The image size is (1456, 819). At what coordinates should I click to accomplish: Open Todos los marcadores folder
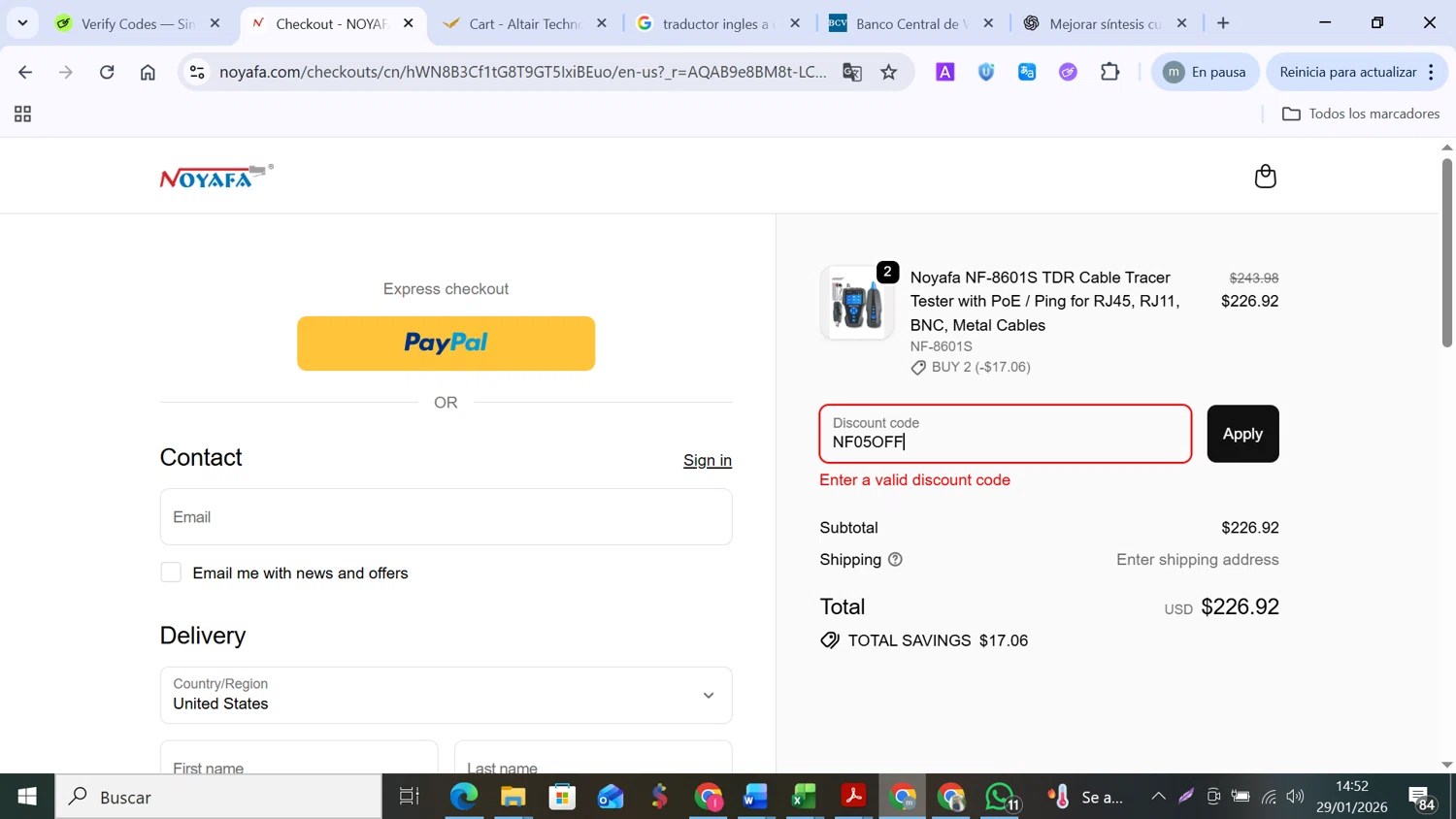click(1361, 115)
